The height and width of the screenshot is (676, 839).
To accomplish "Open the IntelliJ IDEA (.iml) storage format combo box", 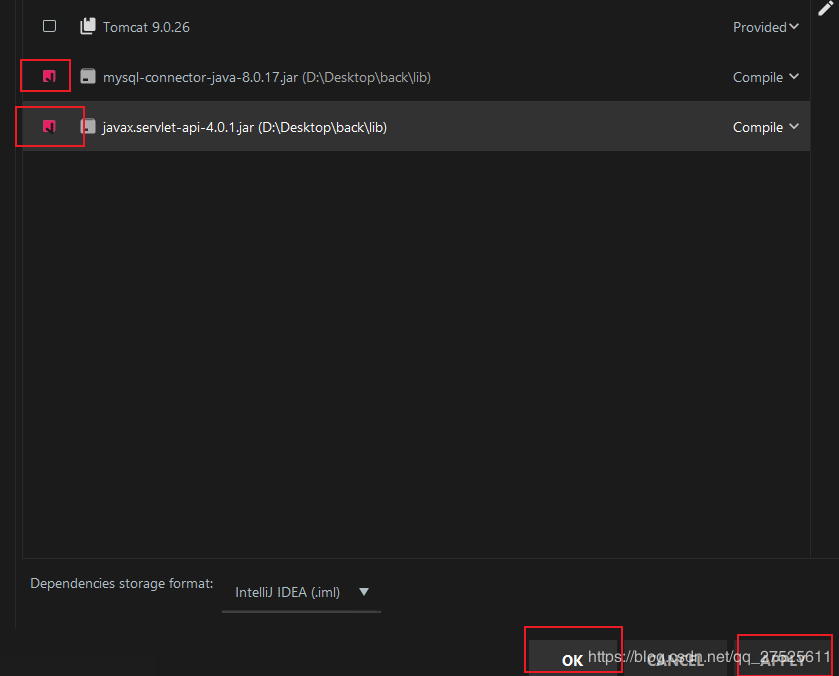I will coord(288,592).
